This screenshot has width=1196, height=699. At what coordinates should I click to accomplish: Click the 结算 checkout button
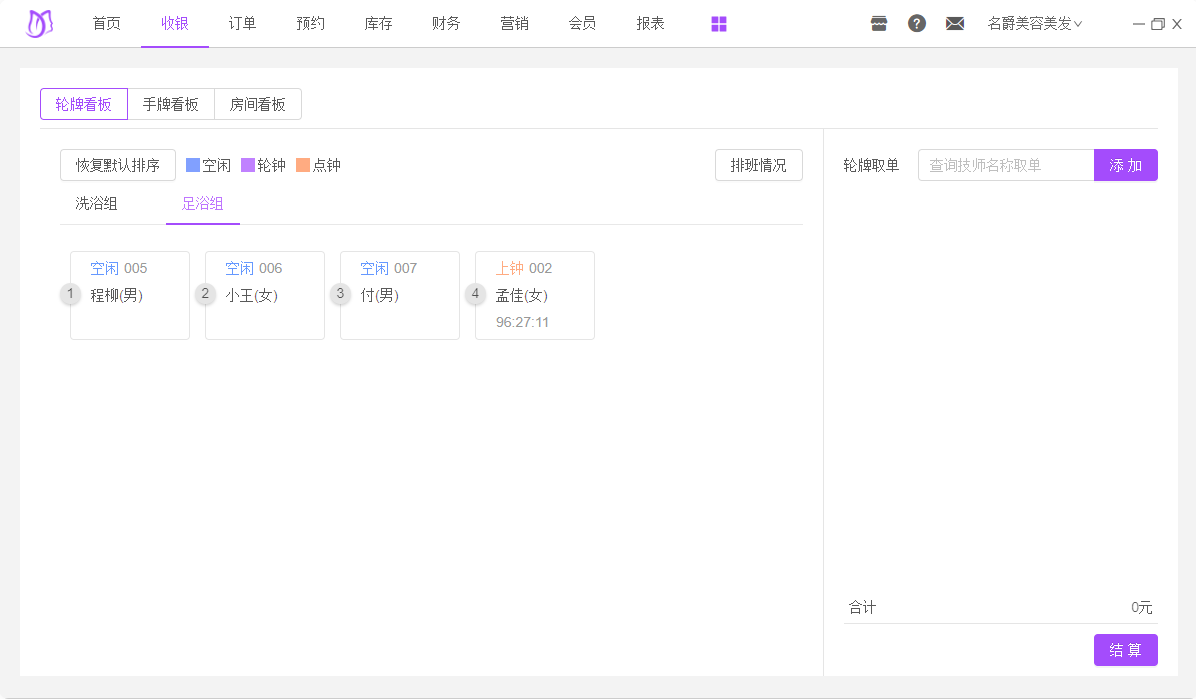(1125, 650)
